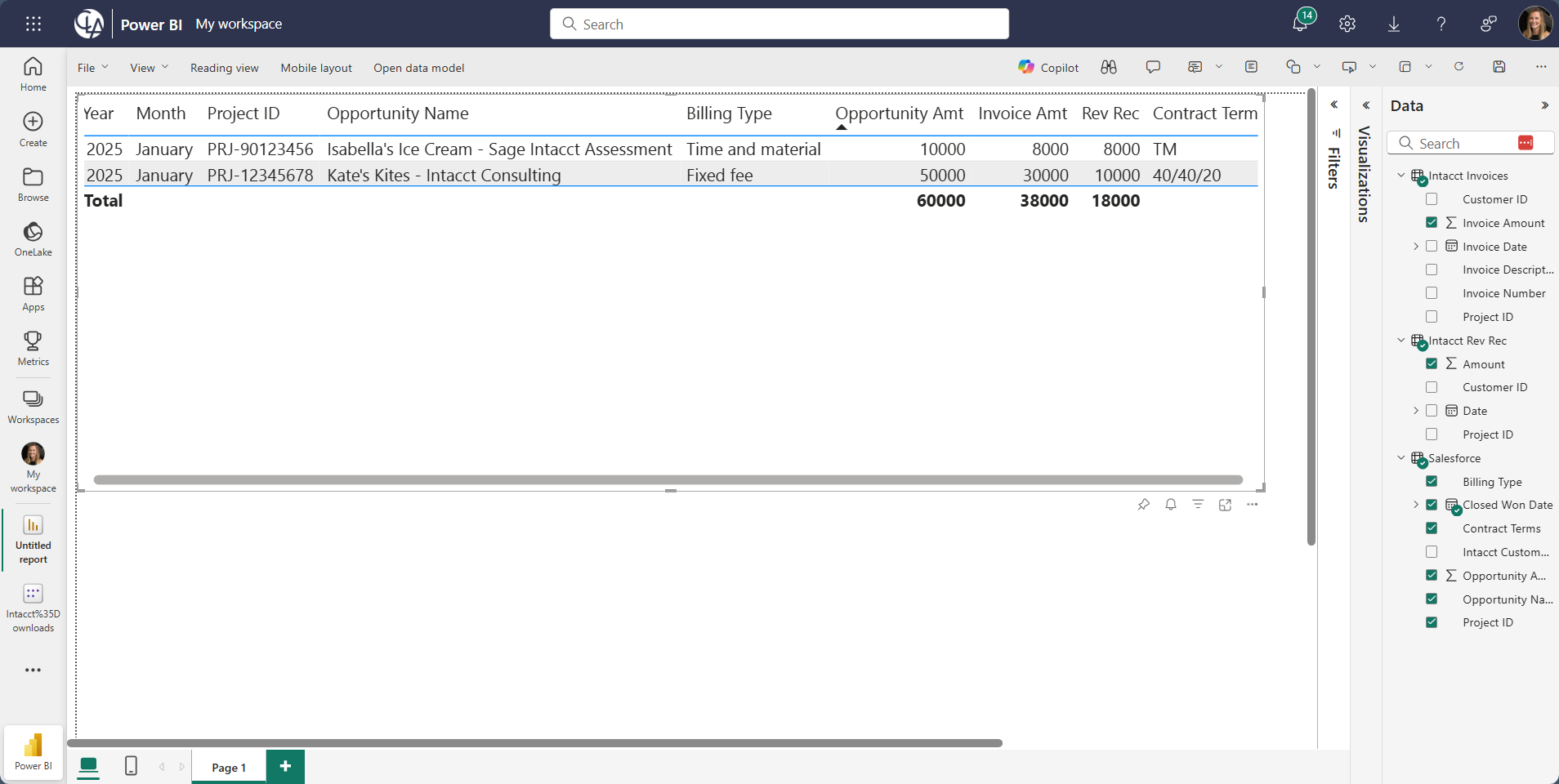Switch to Reading view
This screenshot has height=784, width=1559.
click(x=224, y=68)
